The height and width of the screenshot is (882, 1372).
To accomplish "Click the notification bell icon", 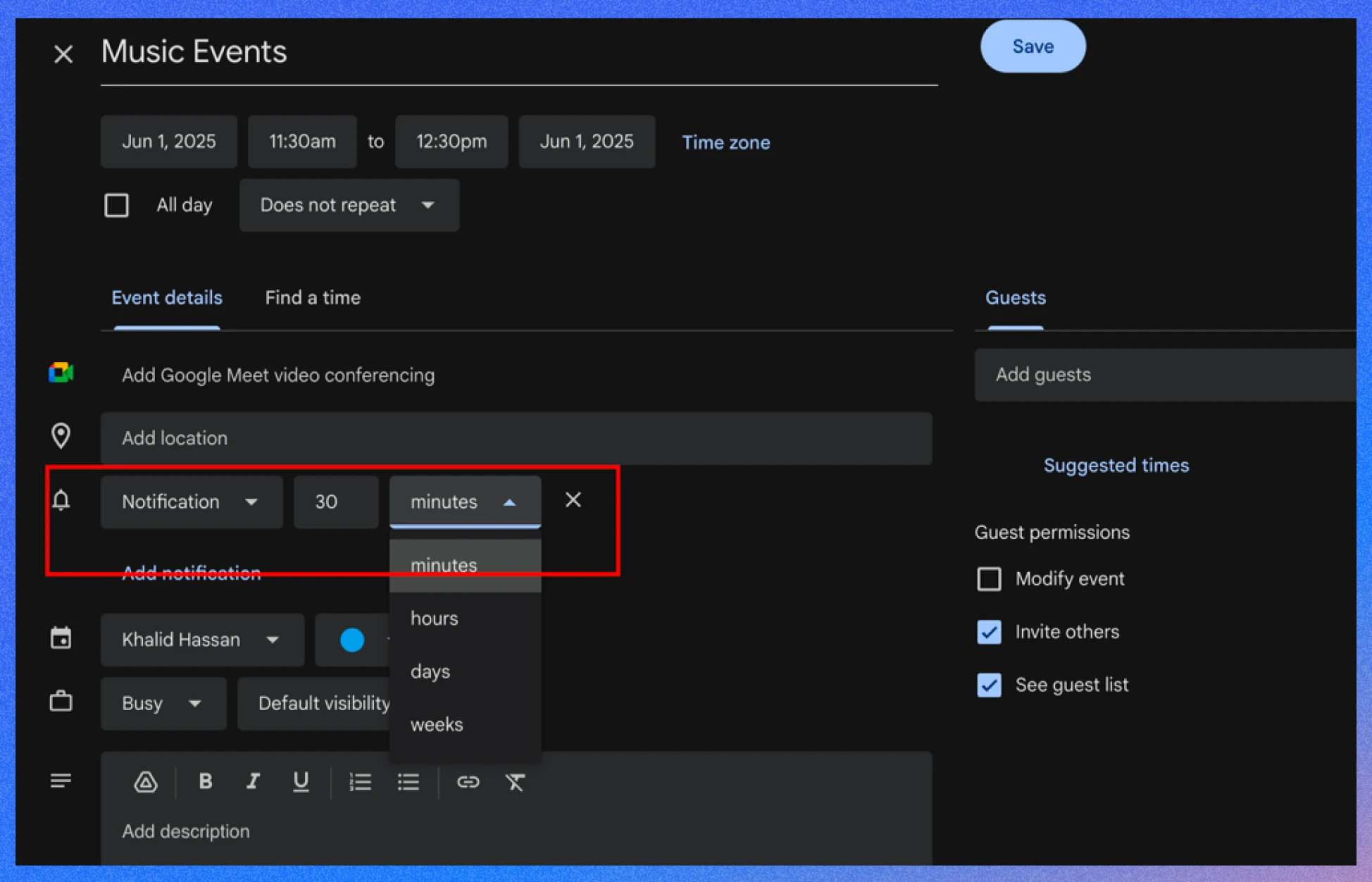I will (x=61, y=500).
